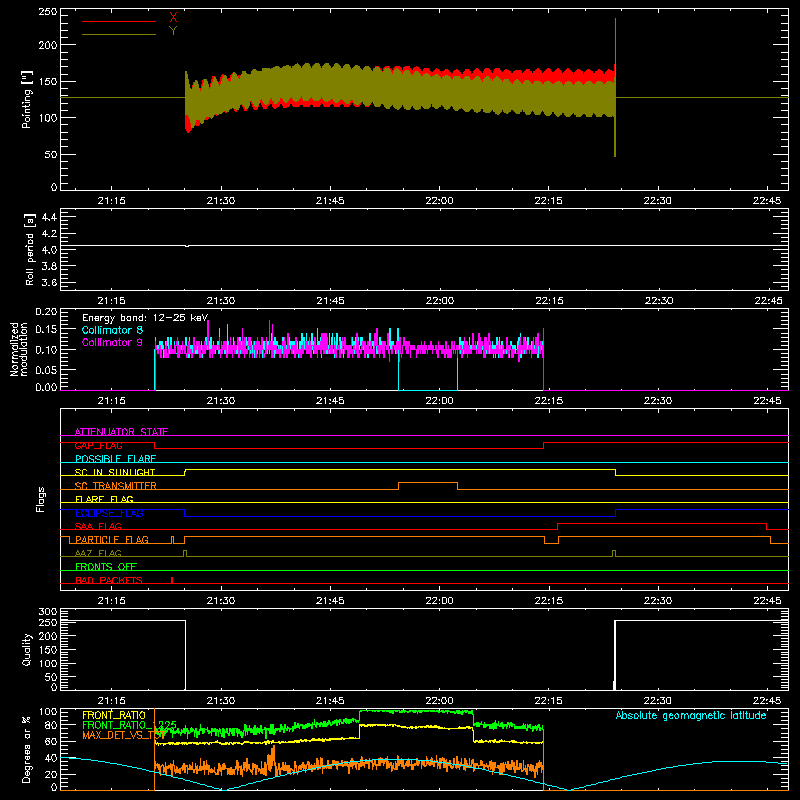The width and height of the screenshot is (800, 800).
Task: Click the yellow FRONT_RATIO legend entry
Action: (114, 715)
